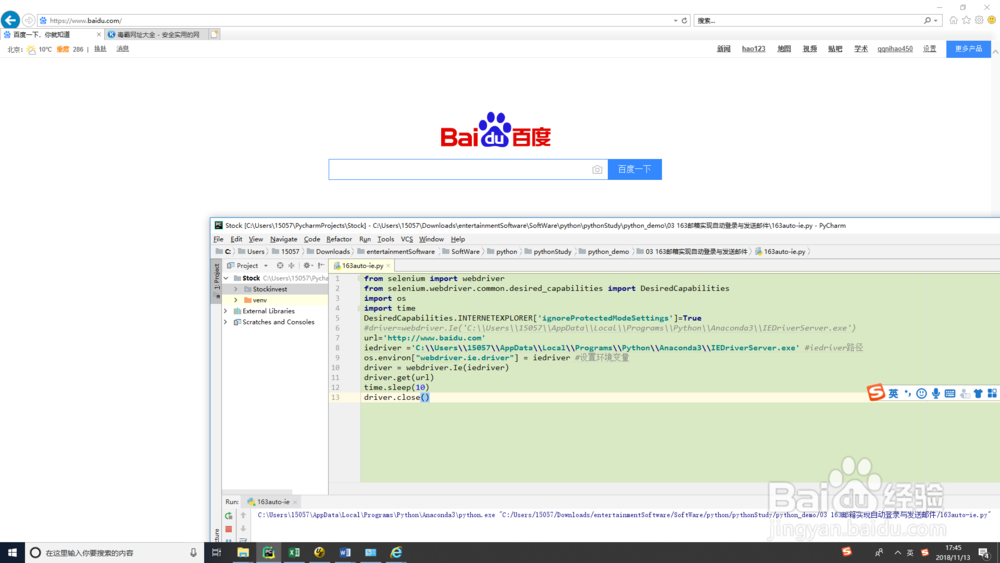Image resolution: width=1000 pixels, height=563 pixels.
Task: Rerun 163auto-ie in Run panel
Action: pyautogui.click(x=228, y=516)
